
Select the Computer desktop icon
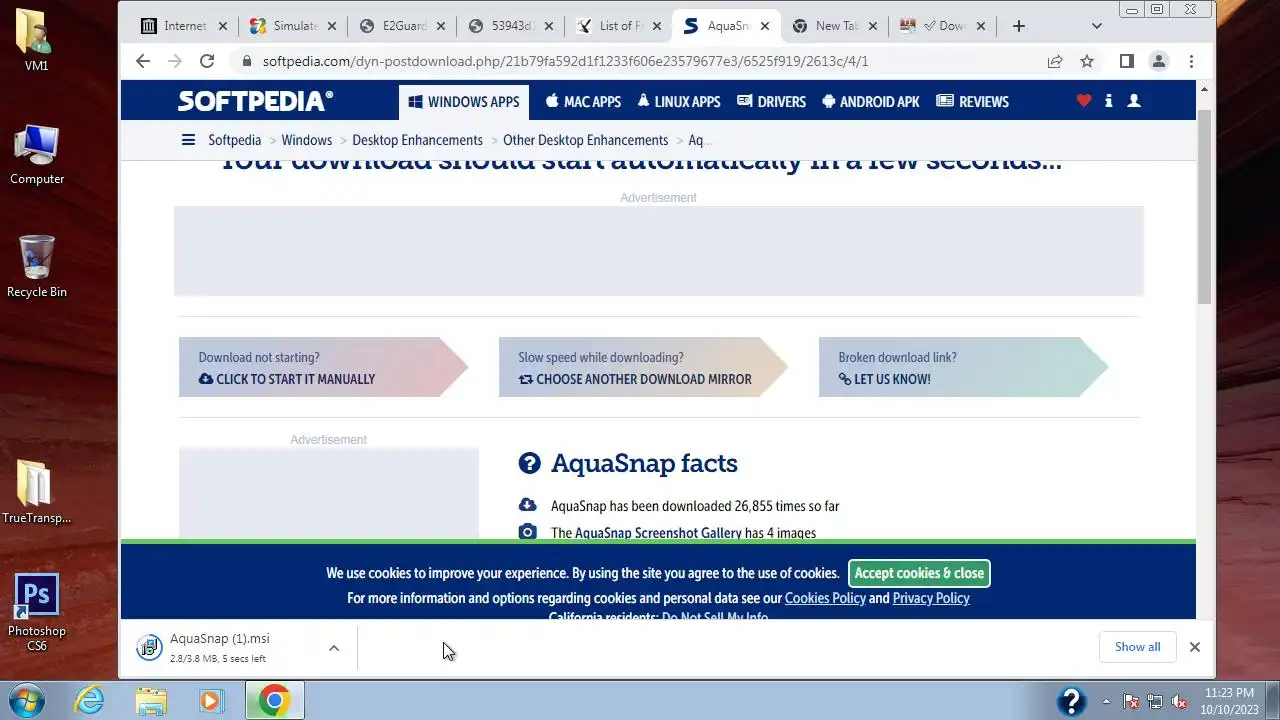(x=37, y=155)
